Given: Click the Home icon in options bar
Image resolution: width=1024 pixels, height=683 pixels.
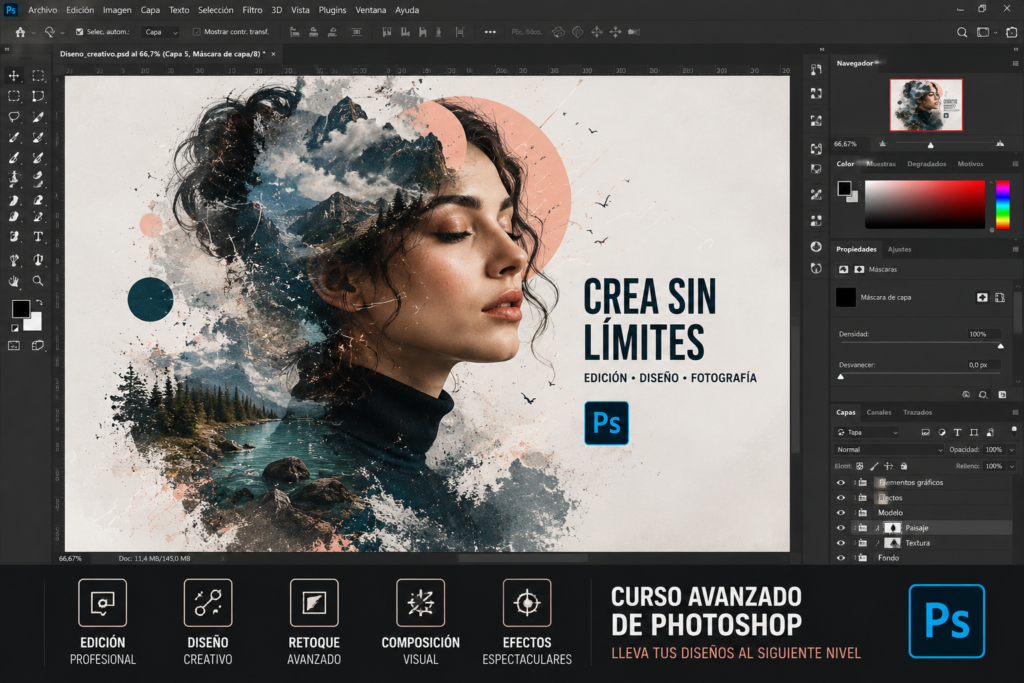Looking at the screenshot, I should point(20,32).
